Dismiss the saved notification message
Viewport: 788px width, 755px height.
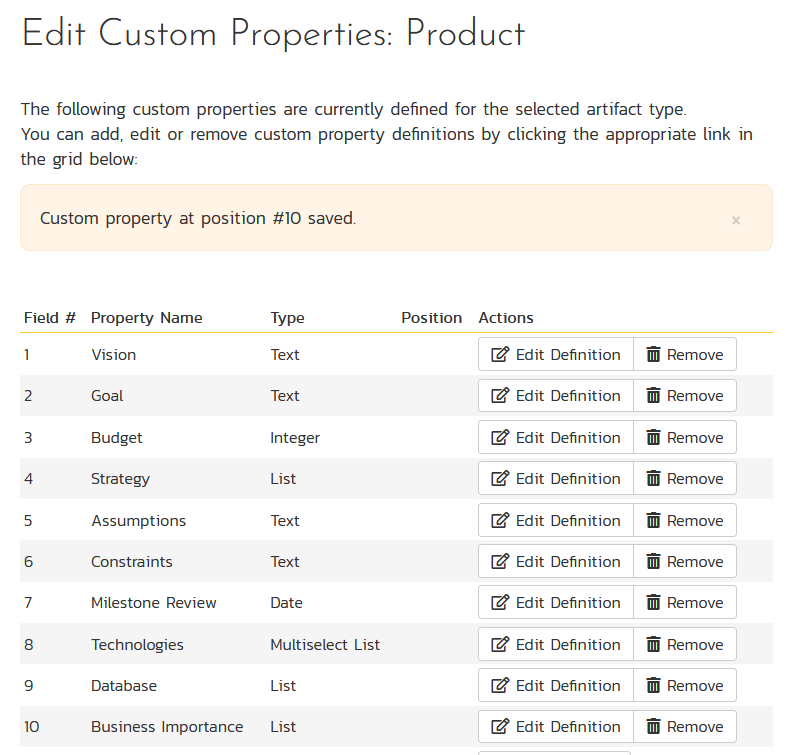(x=736, y=220)
